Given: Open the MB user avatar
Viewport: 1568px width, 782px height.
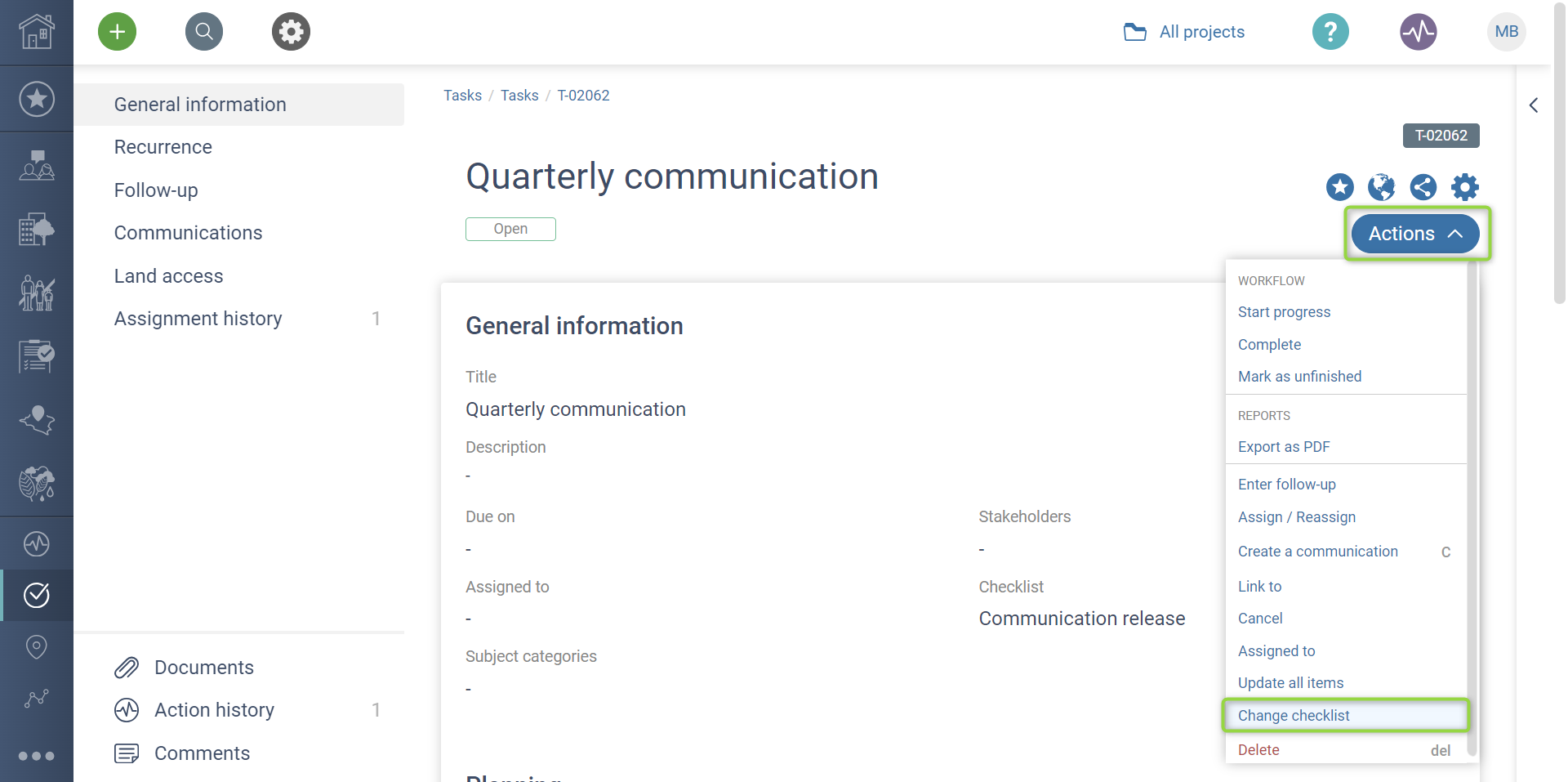Looking at the screenshot, I should click(1506, 32).
